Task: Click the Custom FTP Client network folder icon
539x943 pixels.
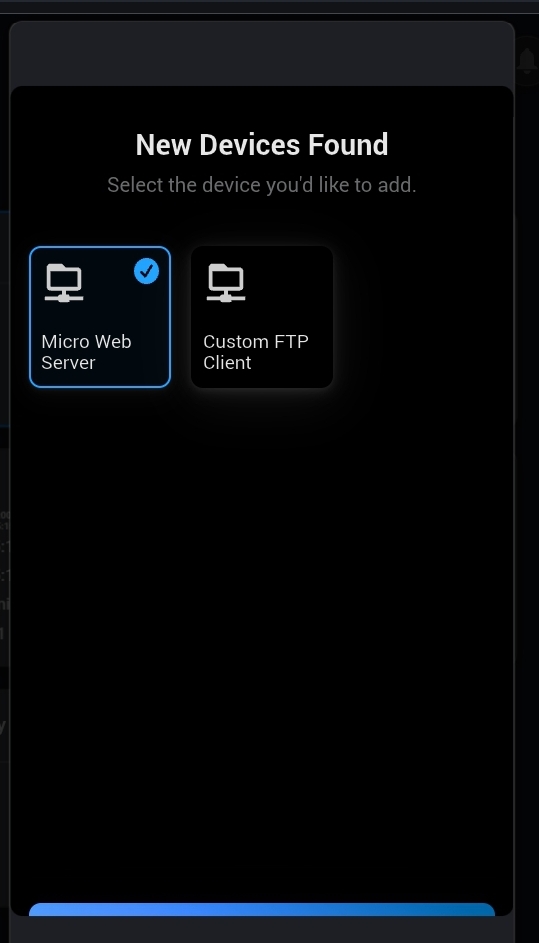Action: [x=226, y=283]
